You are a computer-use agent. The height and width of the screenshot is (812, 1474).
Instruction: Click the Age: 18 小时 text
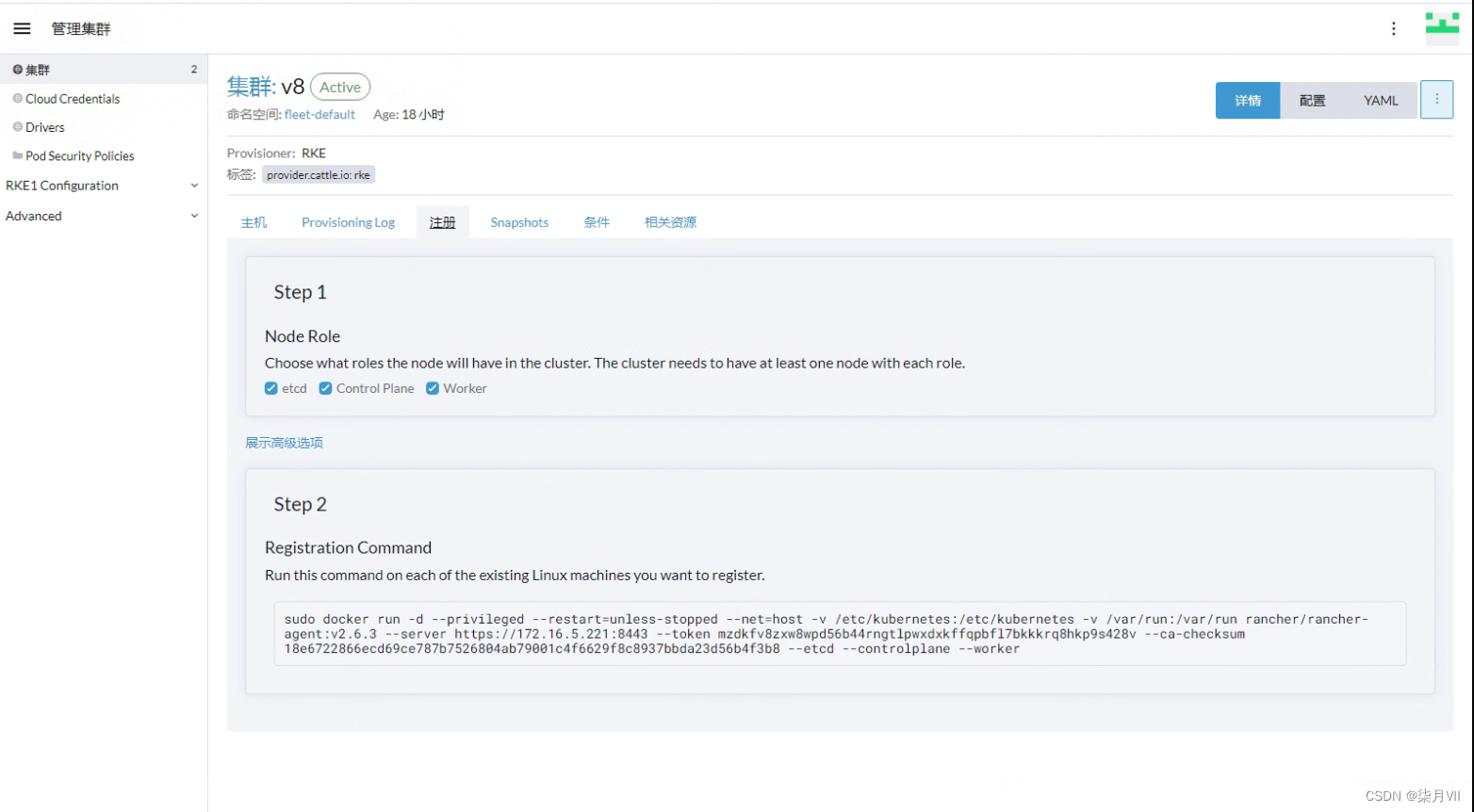(x=409, y=114)
